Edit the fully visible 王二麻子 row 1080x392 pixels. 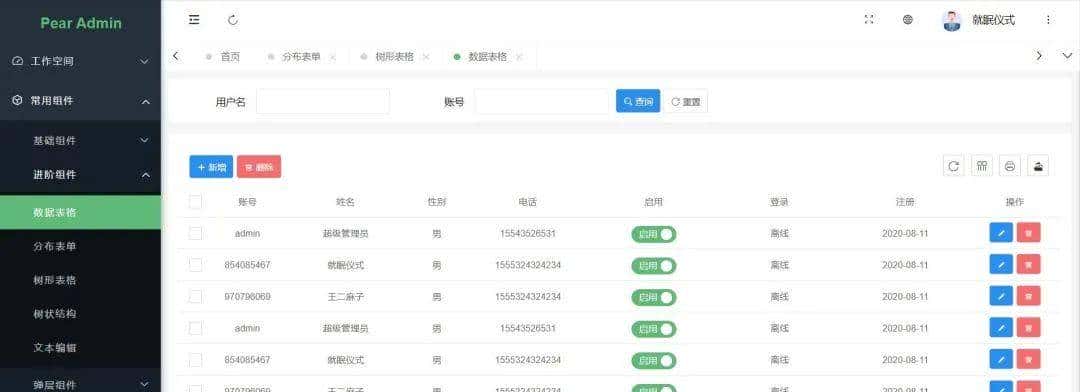[1001, 296]
